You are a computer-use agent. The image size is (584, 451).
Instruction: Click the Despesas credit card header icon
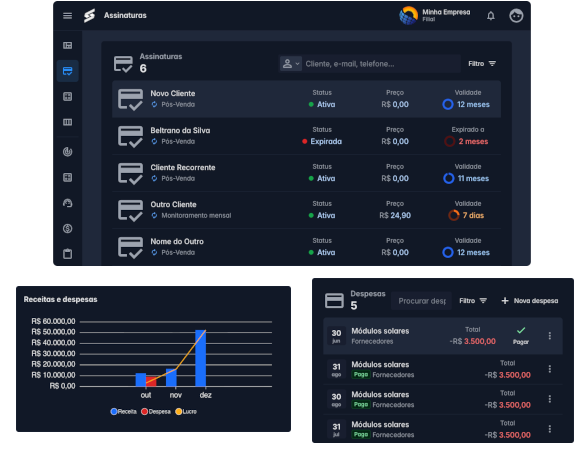click(x=334, y=301)
